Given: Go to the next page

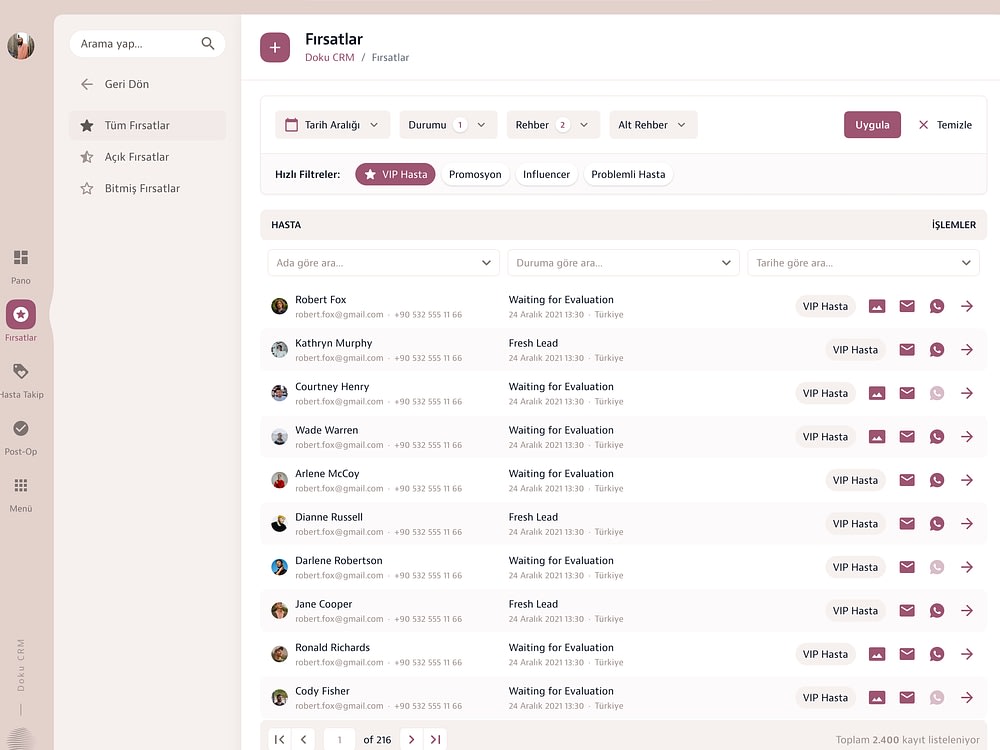Looking at the screenshot, I should pos(411,739).
